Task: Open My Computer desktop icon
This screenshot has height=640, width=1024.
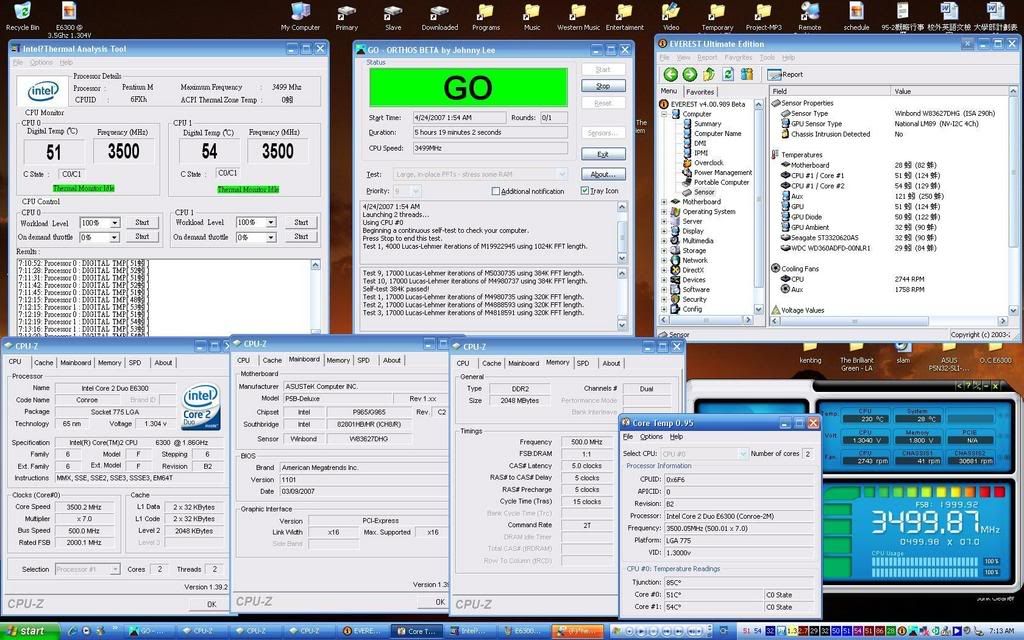Action: click(300, 14)
